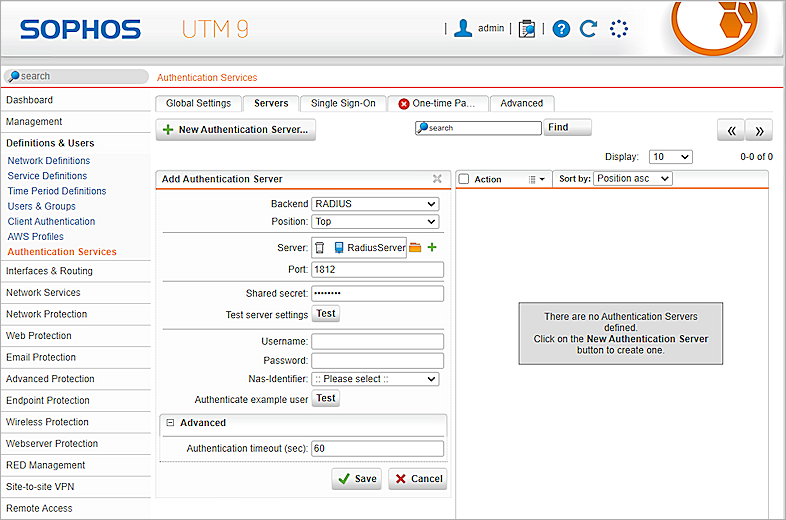Open Network Definitions link
The height and width of the screenshot is (520, 786).
pyautogui.click(x=49, y=160)
